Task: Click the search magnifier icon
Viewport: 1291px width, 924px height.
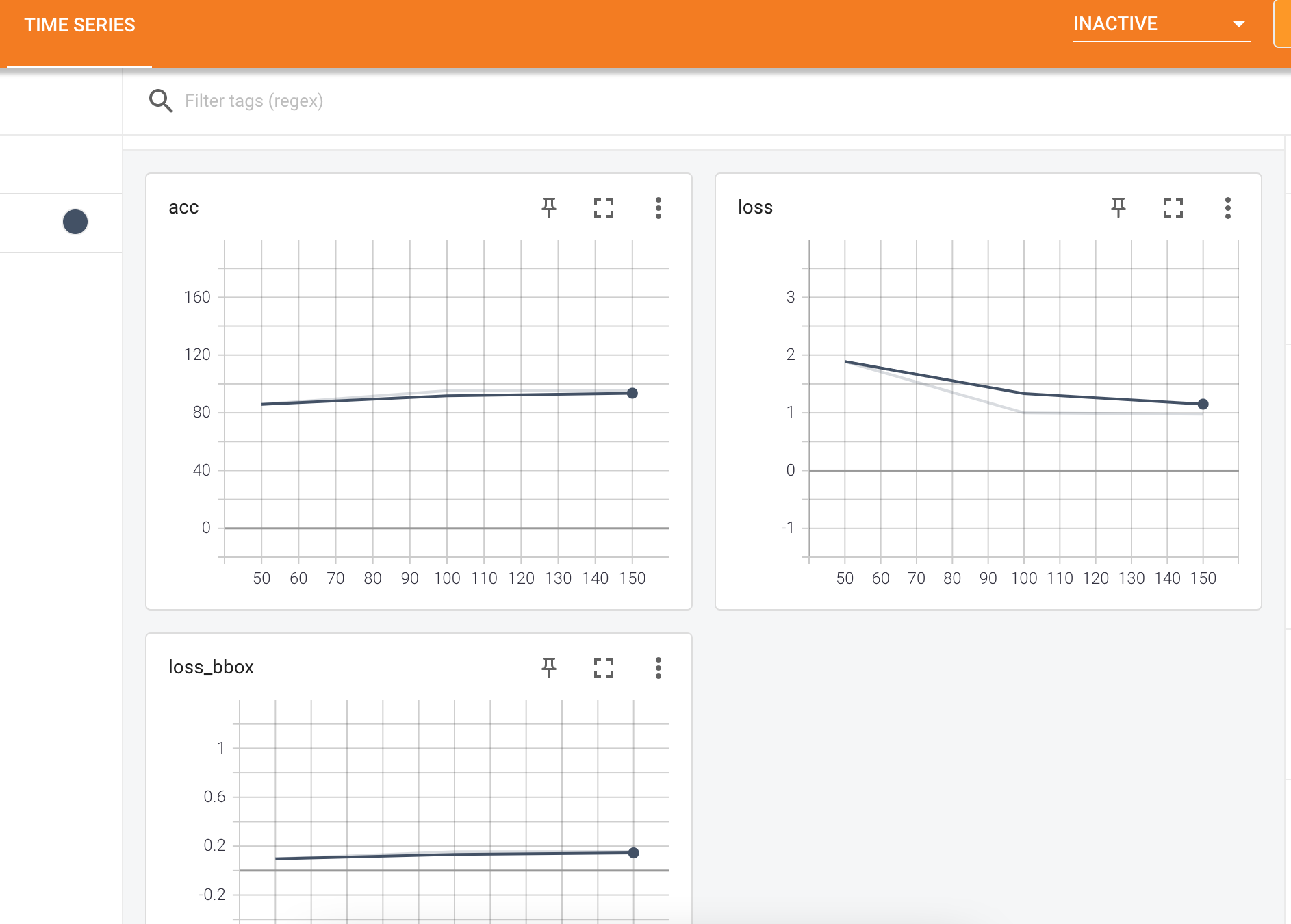Action: coord(161,101)
